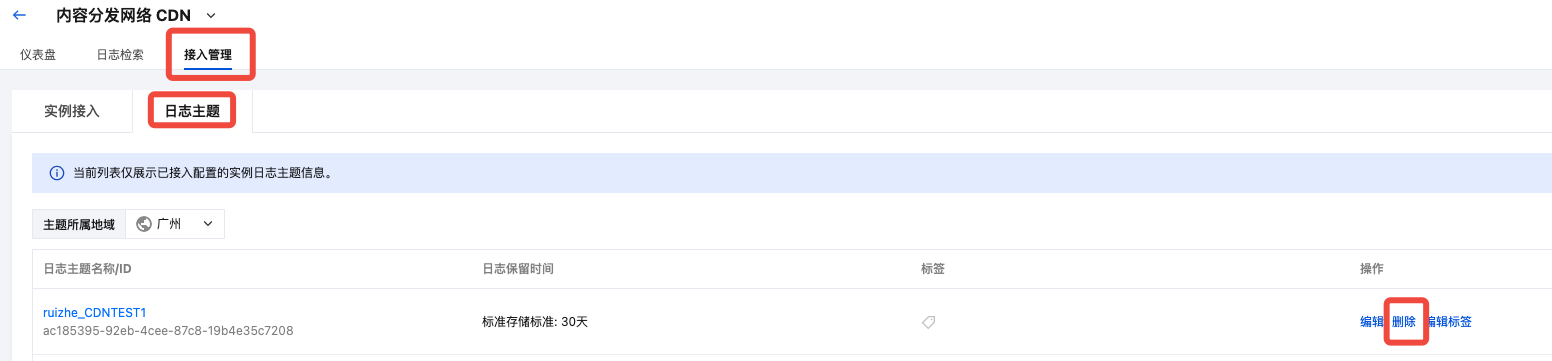This screenshot has width=1552, height=361.
Task: Click the 日志保留时间 column header
Action: [518, 269]
